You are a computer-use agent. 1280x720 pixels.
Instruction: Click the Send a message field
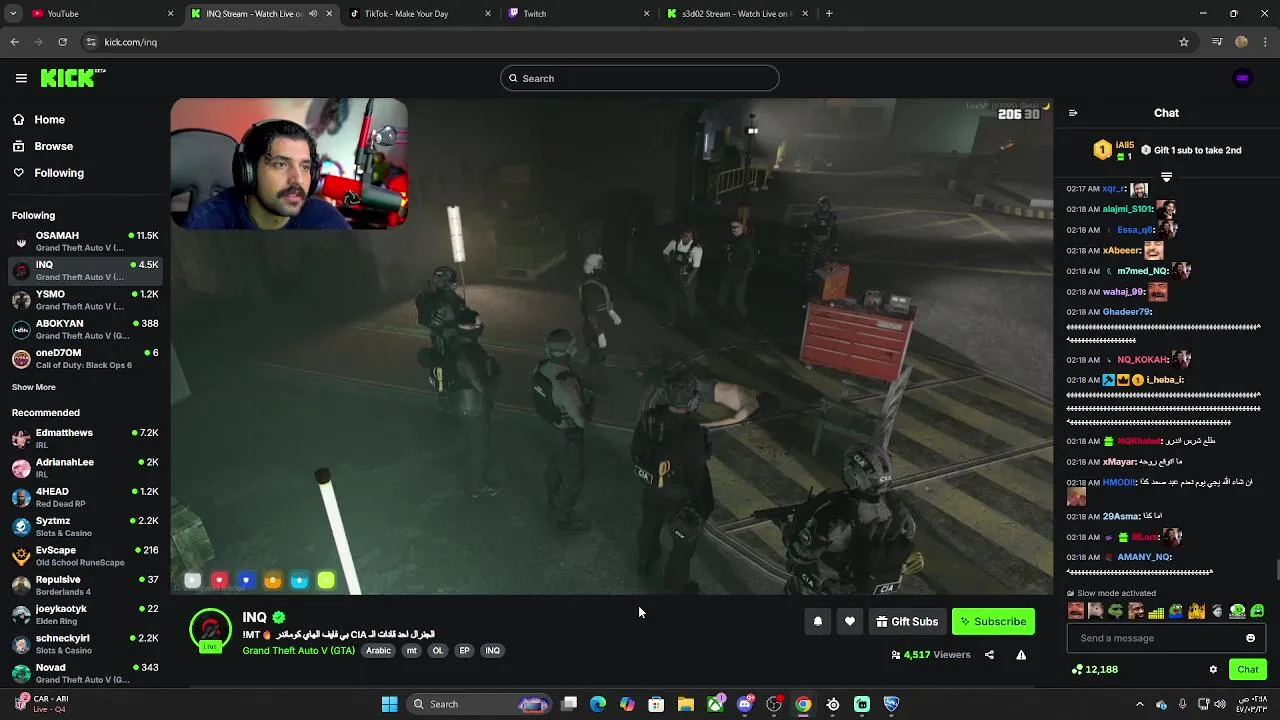tap(1166, 638)
